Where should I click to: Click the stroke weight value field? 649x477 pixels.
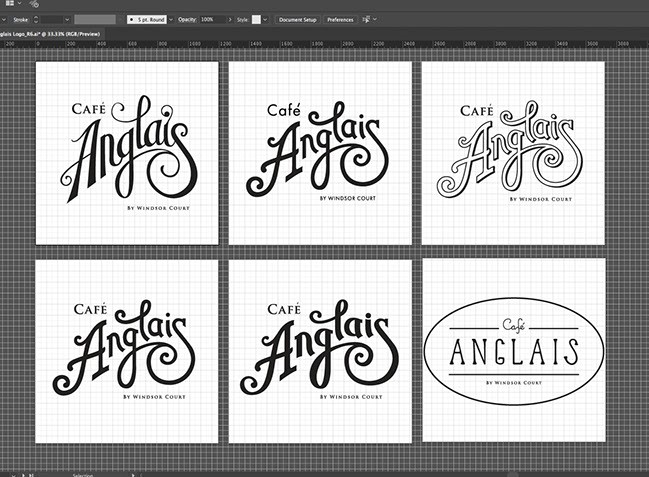pyautogui.click(x=52, y=19)
